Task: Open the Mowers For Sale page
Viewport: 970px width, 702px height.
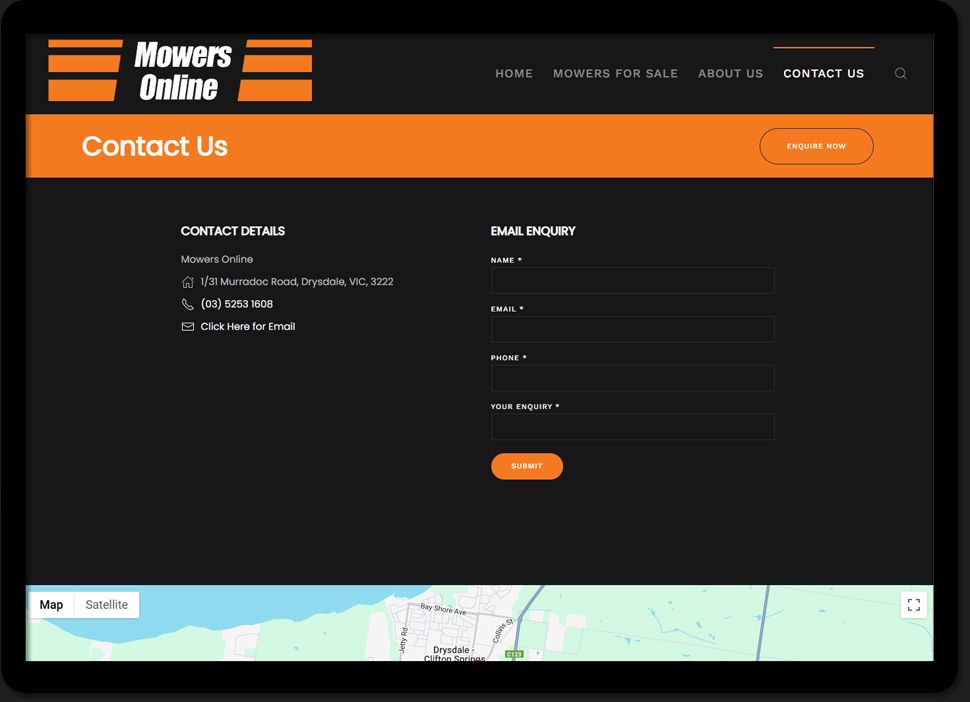Action: coord(615,74)
